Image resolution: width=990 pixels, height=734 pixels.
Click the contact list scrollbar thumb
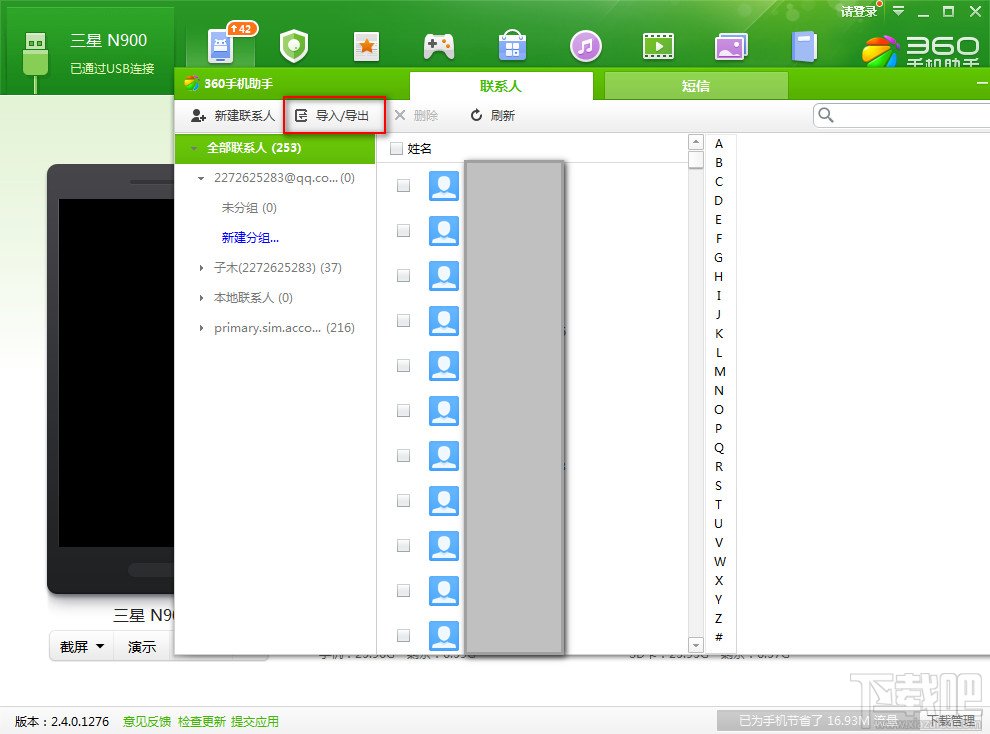(x=696, y=160)
